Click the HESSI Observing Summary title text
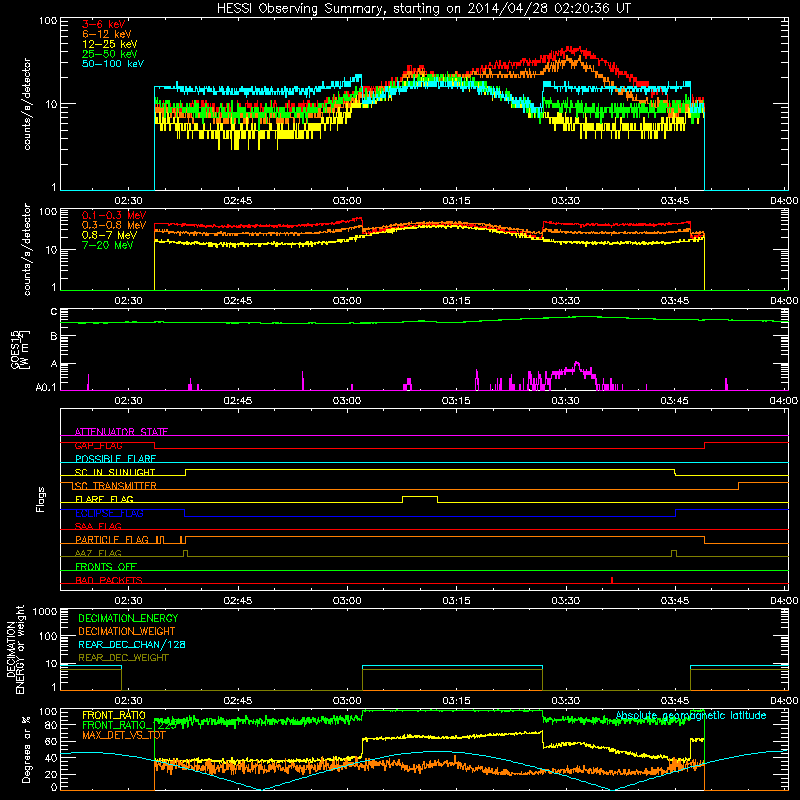This screenshot has width=800, height=800. coord(423,8)
